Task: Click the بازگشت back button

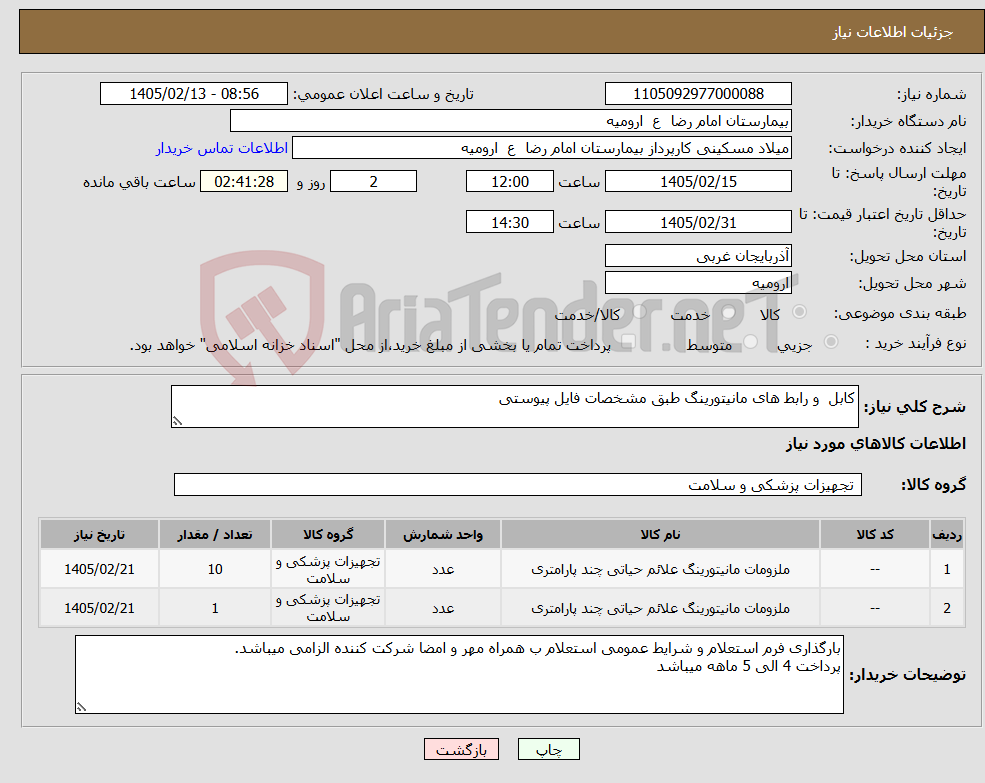Action: pos(461,749)
